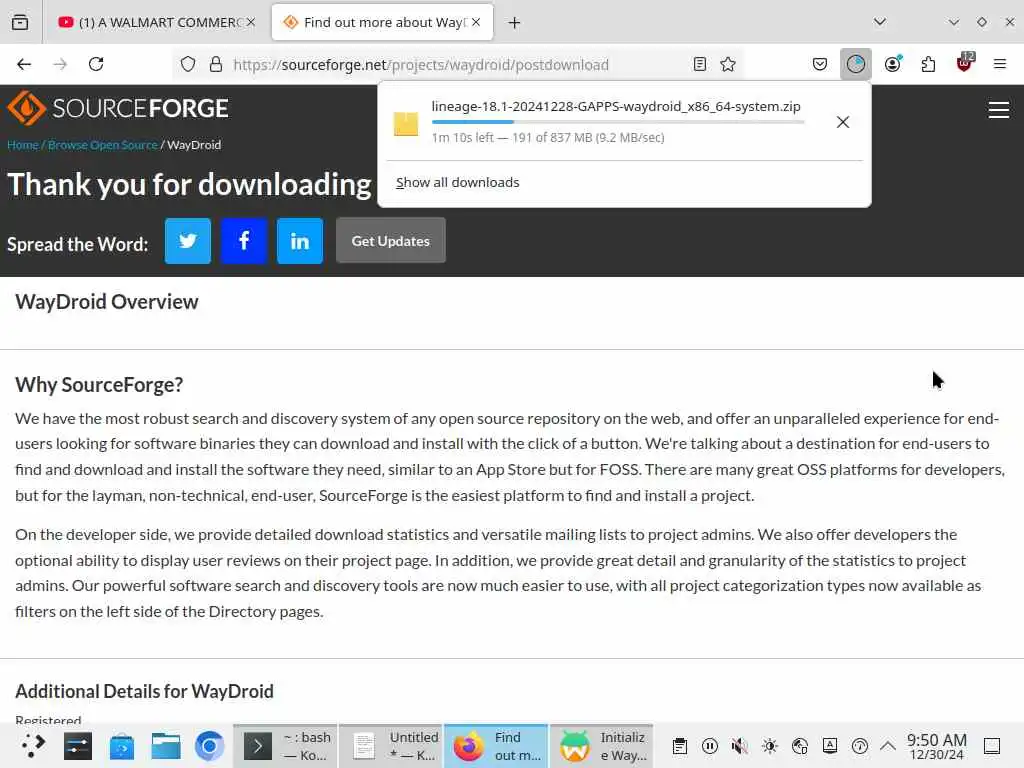Share on Twitter
Image resolution: width=1024 pixels, height=768 pixels.
187,241
